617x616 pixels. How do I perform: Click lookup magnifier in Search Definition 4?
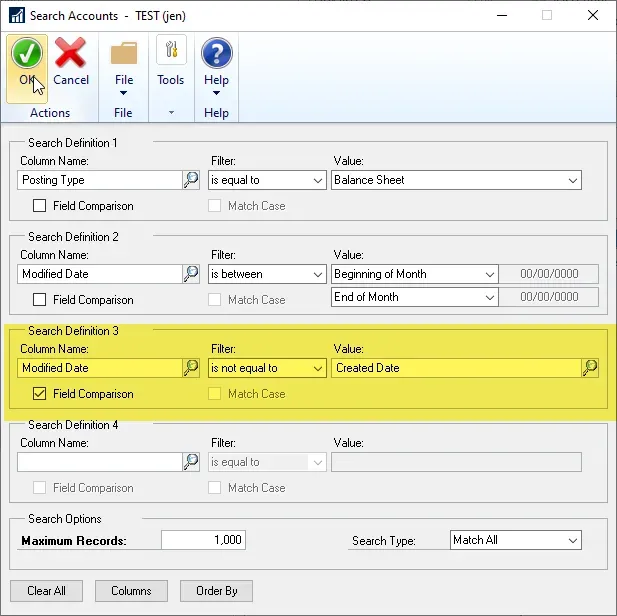tap(191, 462)
